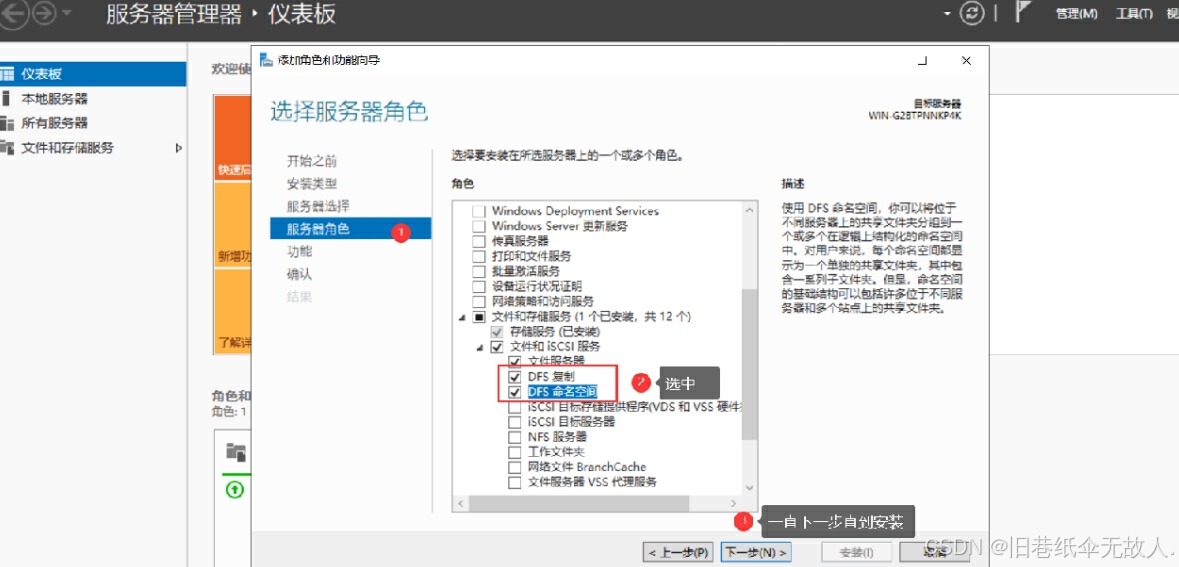Viewport: 1179px width, 567px height.
Task: Check Windows Deployment Services role
Action: click(478, 211)
